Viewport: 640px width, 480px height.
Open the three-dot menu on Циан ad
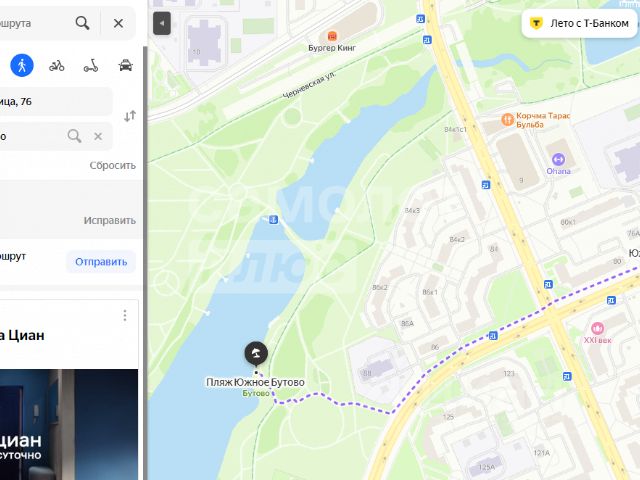tap(125, 315)
